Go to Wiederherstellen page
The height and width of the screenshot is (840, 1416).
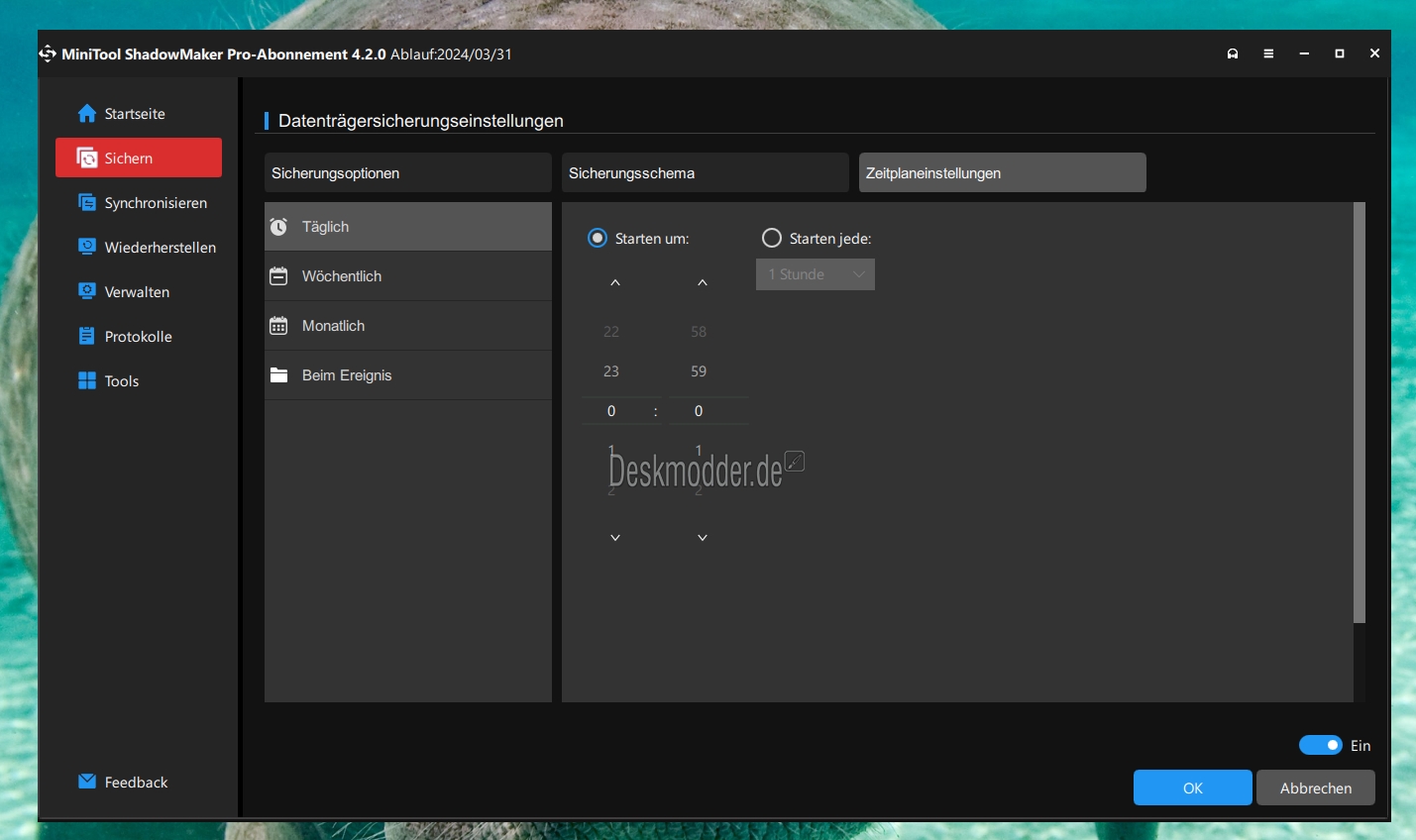pyautogui.click(x=138, y=247)
